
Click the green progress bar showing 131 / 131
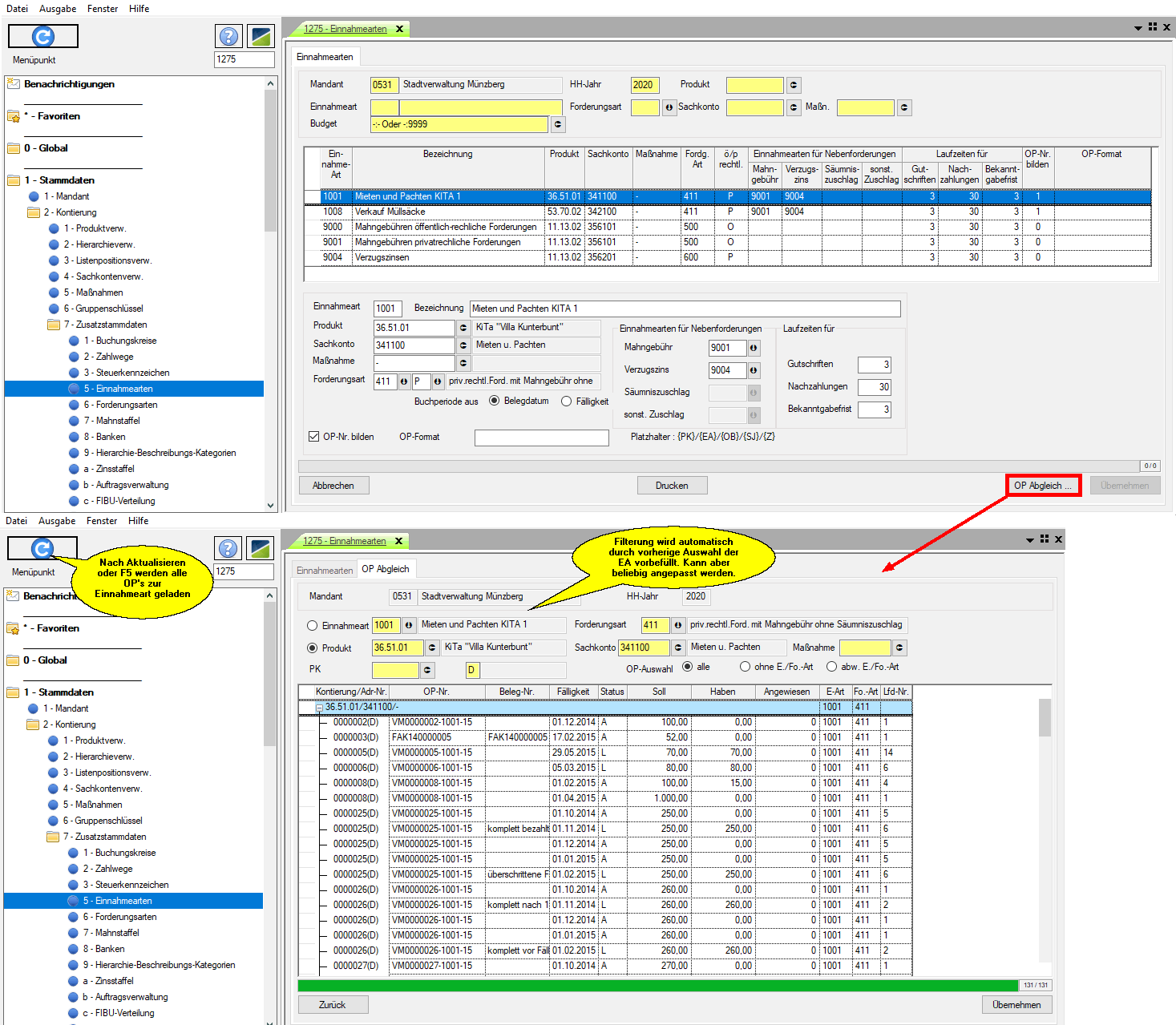(x=657, y=985)
